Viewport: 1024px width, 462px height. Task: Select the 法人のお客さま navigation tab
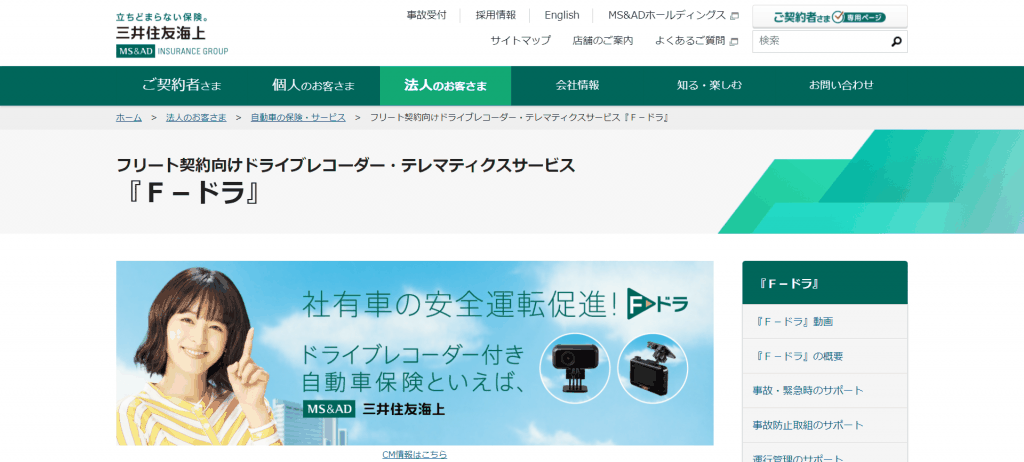445,85
